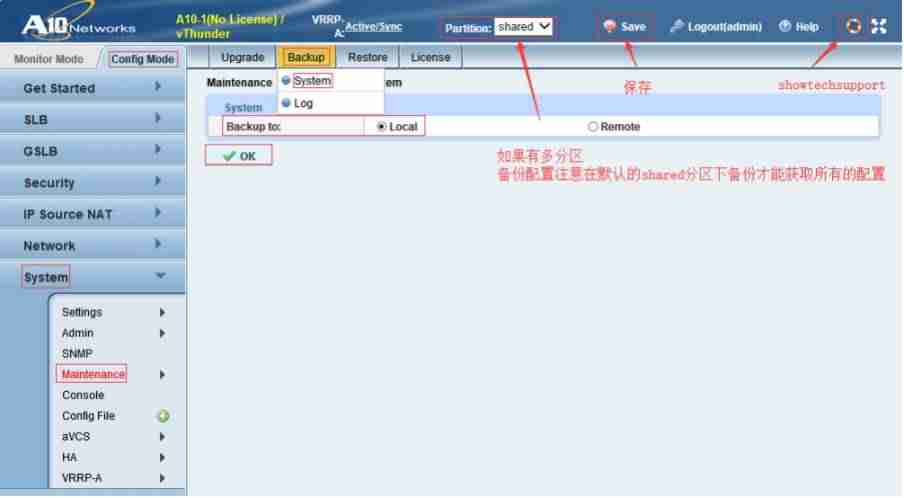Open Maintenance under System
Image resolution: width=904 pixels, height=498 pixels.
(92, 375)
